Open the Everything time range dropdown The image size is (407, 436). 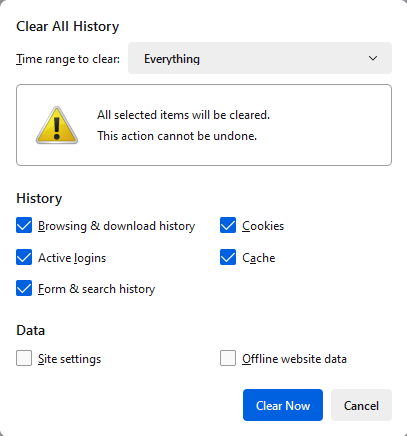[x=260, y=58]
